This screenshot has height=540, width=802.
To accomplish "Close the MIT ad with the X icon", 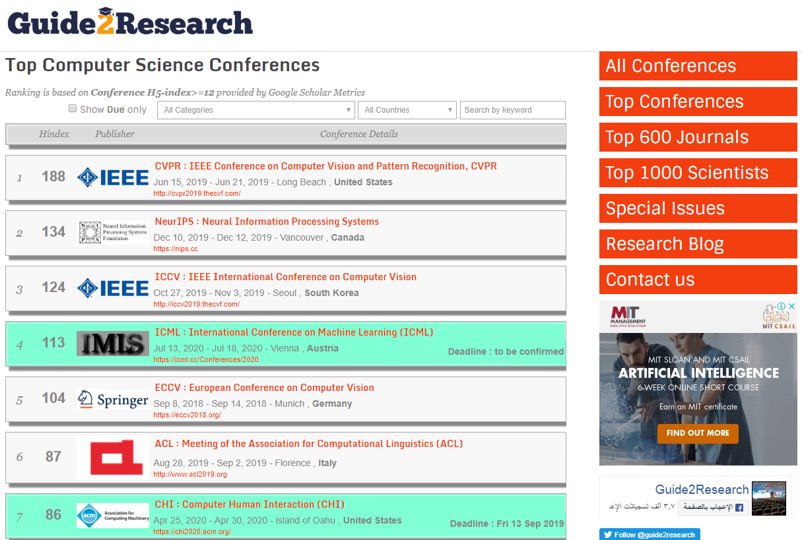I will pyautogui.click(x=792, y=306).
